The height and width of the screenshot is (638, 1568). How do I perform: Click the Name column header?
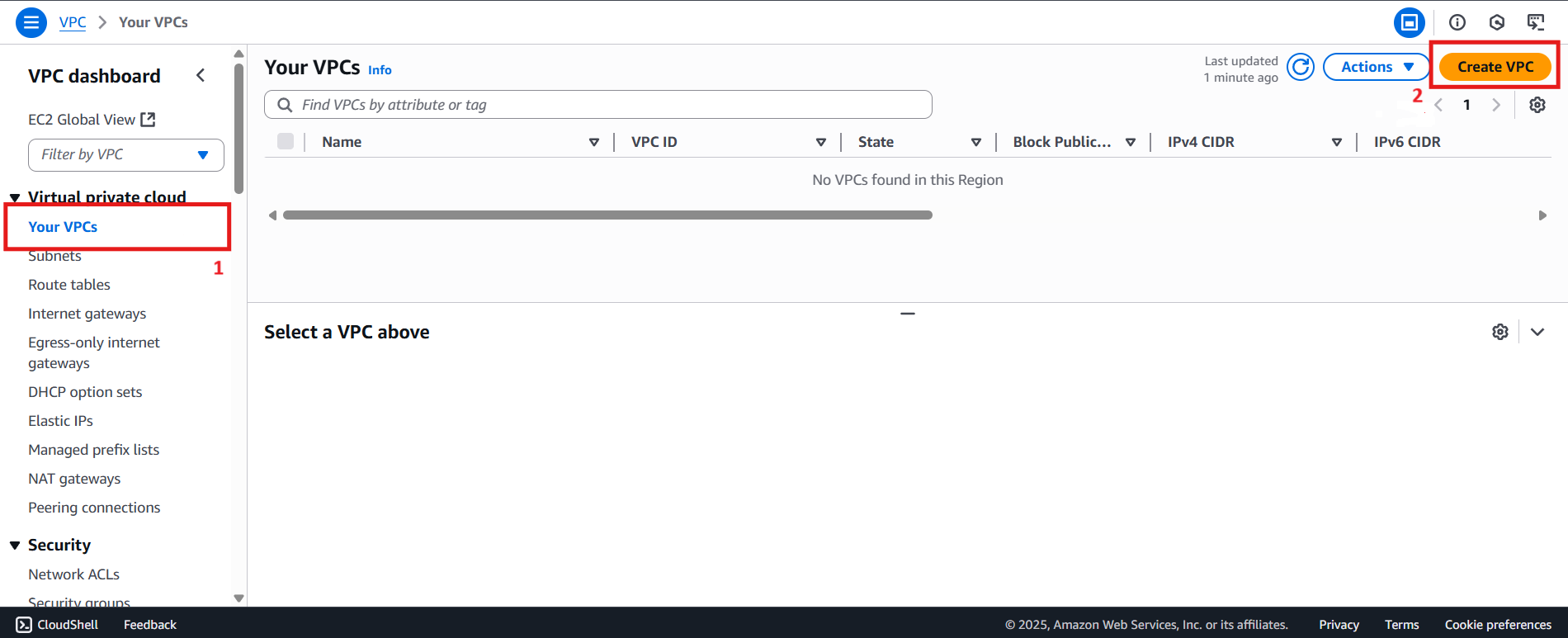pos(342,142)
